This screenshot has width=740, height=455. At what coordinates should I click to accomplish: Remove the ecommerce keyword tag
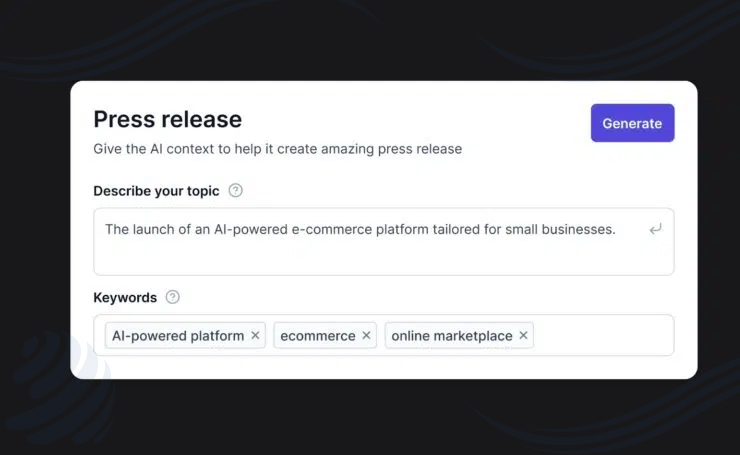pyautogui.click(x=366, y=335)
